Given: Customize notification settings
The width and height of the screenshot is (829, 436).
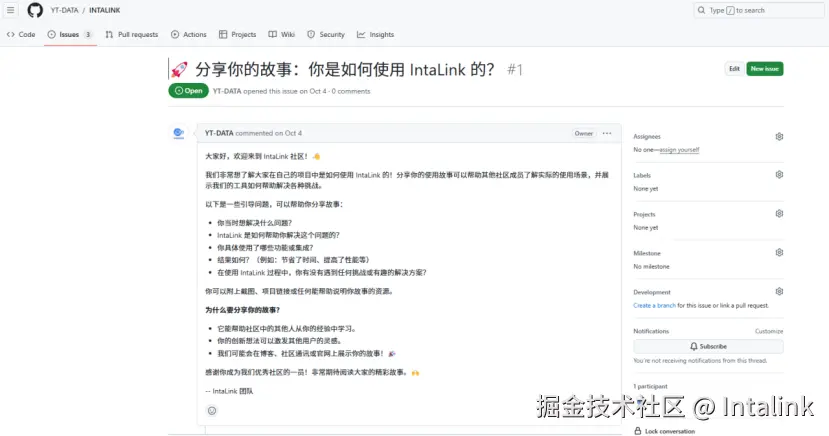Looking at the screenshot, I should coord(769,331).
